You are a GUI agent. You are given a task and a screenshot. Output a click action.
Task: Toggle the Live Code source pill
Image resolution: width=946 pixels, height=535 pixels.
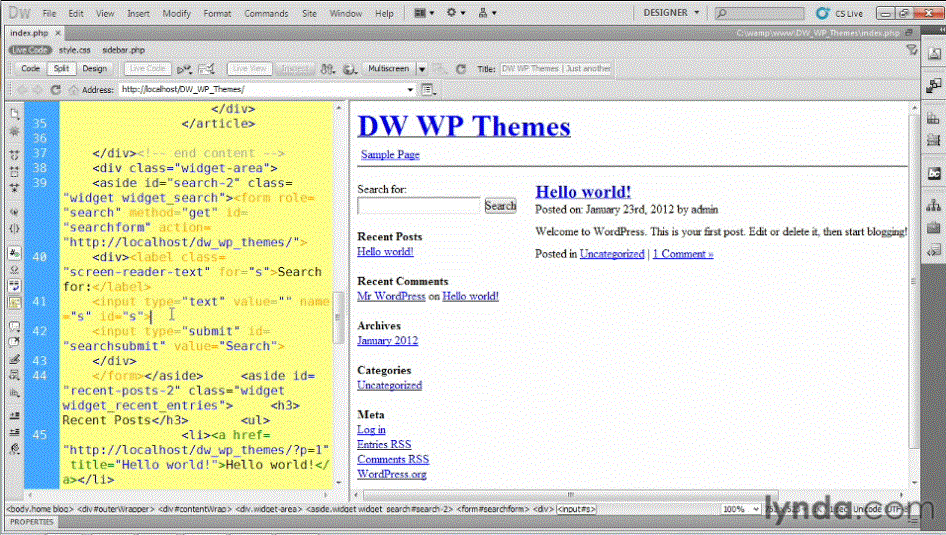[x=30, y=50]
